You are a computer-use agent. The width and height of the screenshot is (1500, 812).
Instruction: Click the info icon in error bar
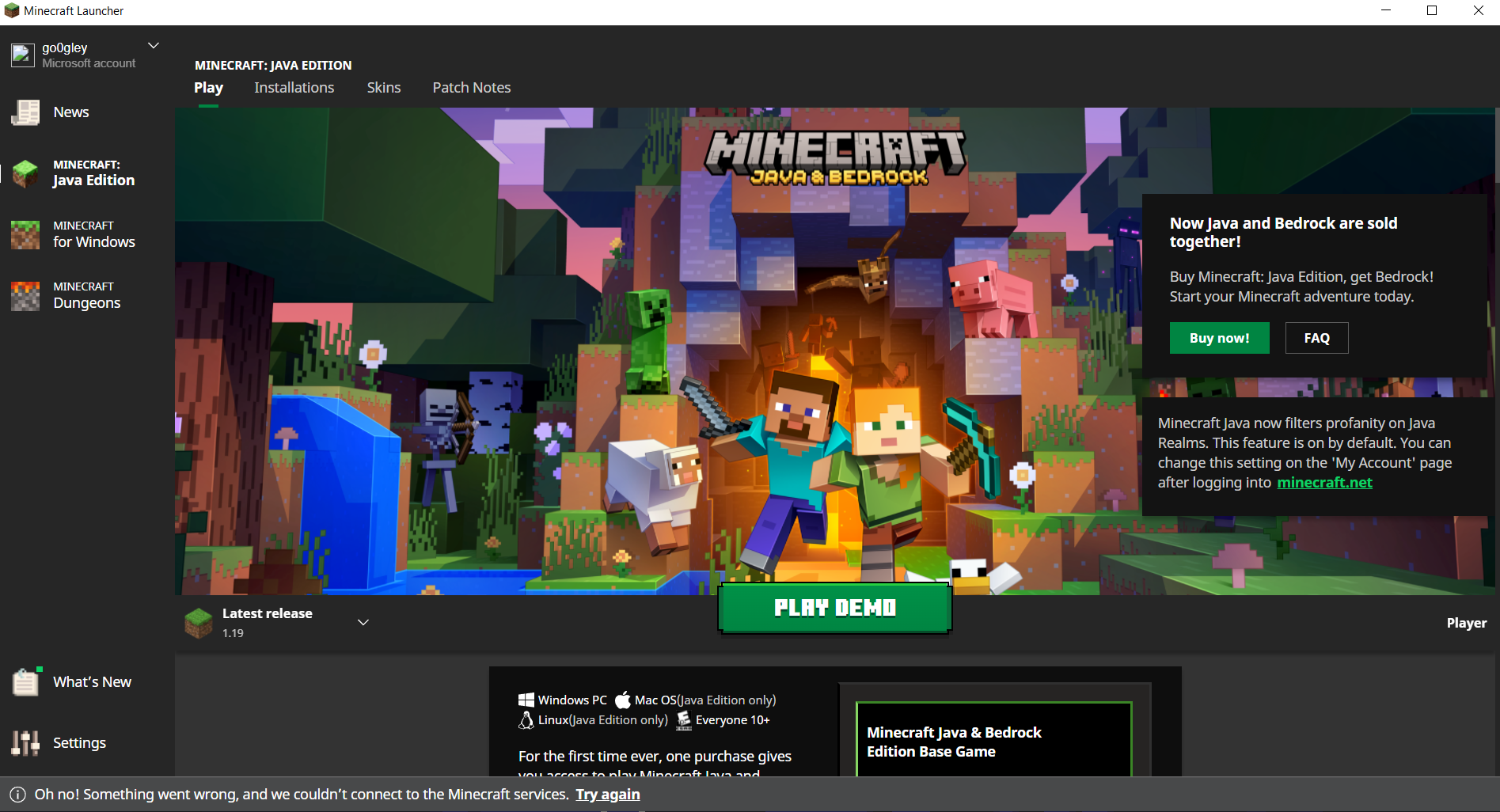[x=17, y=795]
